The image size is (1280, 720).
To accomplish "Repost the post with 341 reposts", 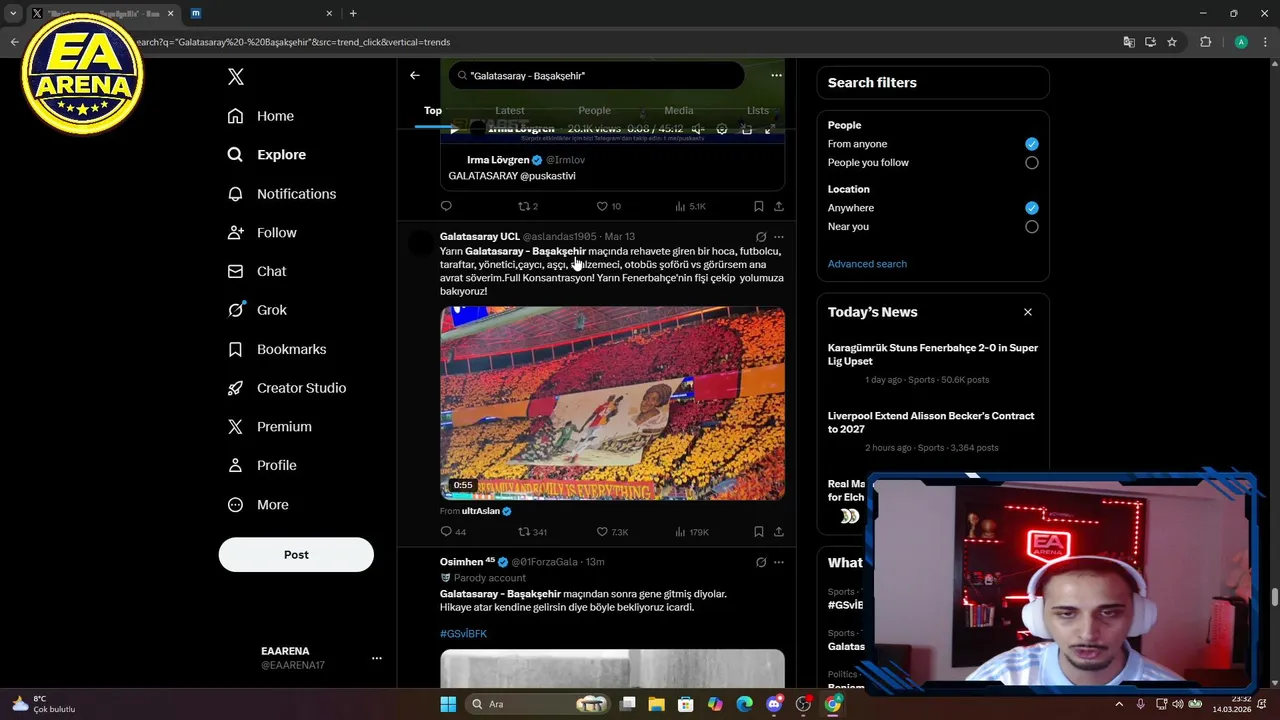I will pyautogui.click(x=532, y=532).
